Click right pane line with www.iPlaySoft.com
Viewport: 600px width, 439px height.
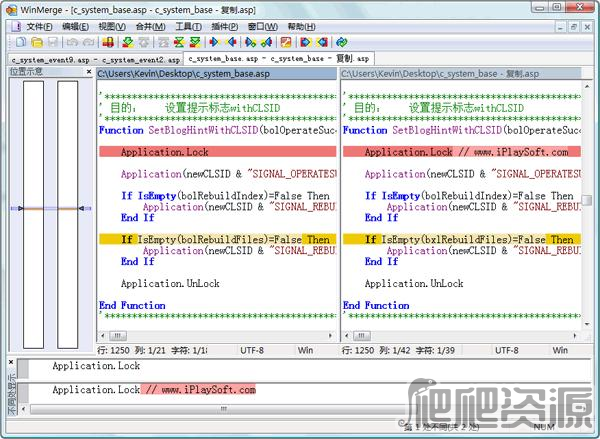point(461,152)
